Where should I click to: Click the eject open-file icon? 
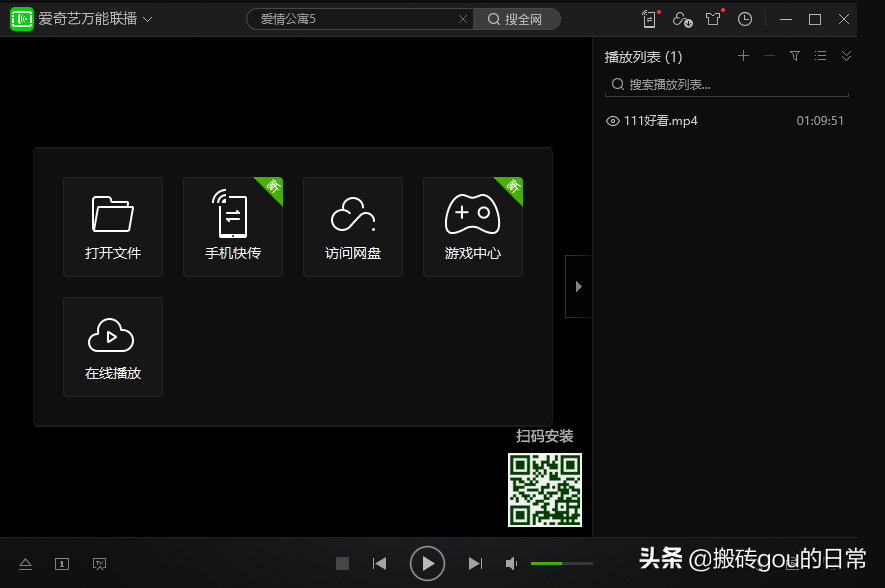pyautogui.click(x=25, y=564)
